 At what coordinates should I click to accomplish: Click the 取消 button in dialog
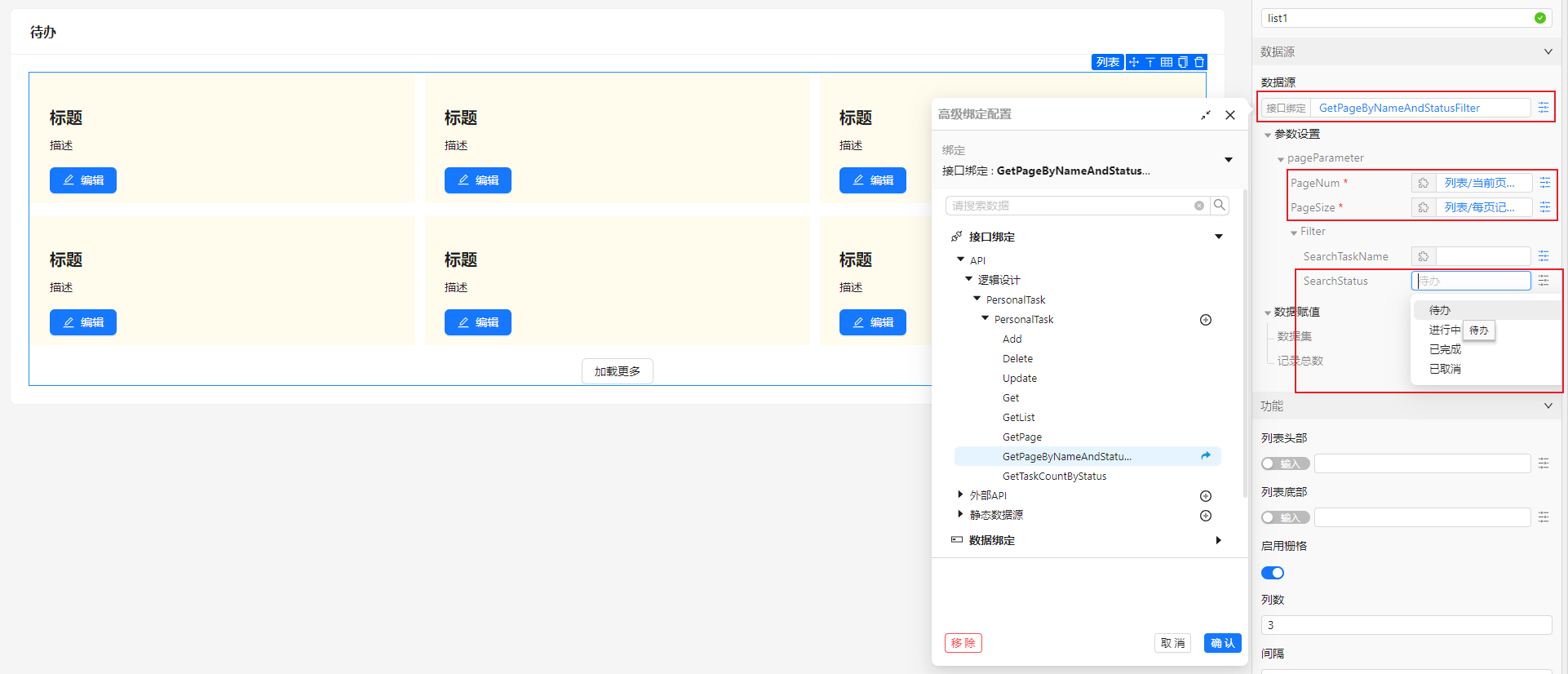(1172, 643)
